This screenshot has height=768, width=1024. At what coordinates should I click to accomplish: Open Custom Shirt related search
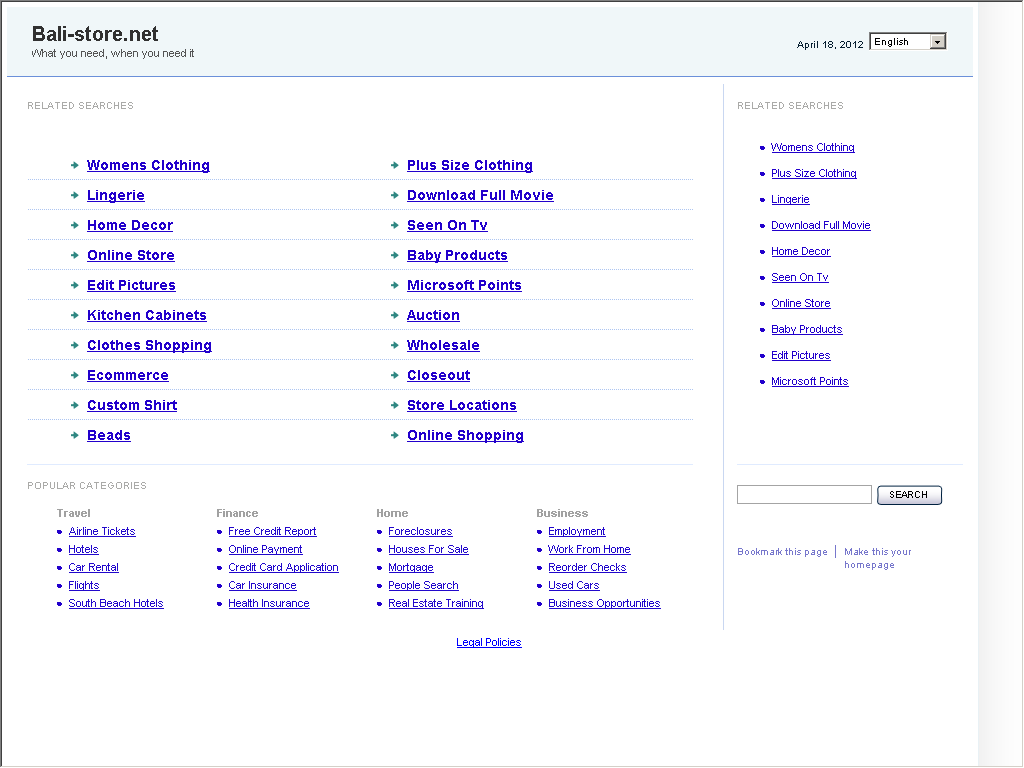pos(132,405)
